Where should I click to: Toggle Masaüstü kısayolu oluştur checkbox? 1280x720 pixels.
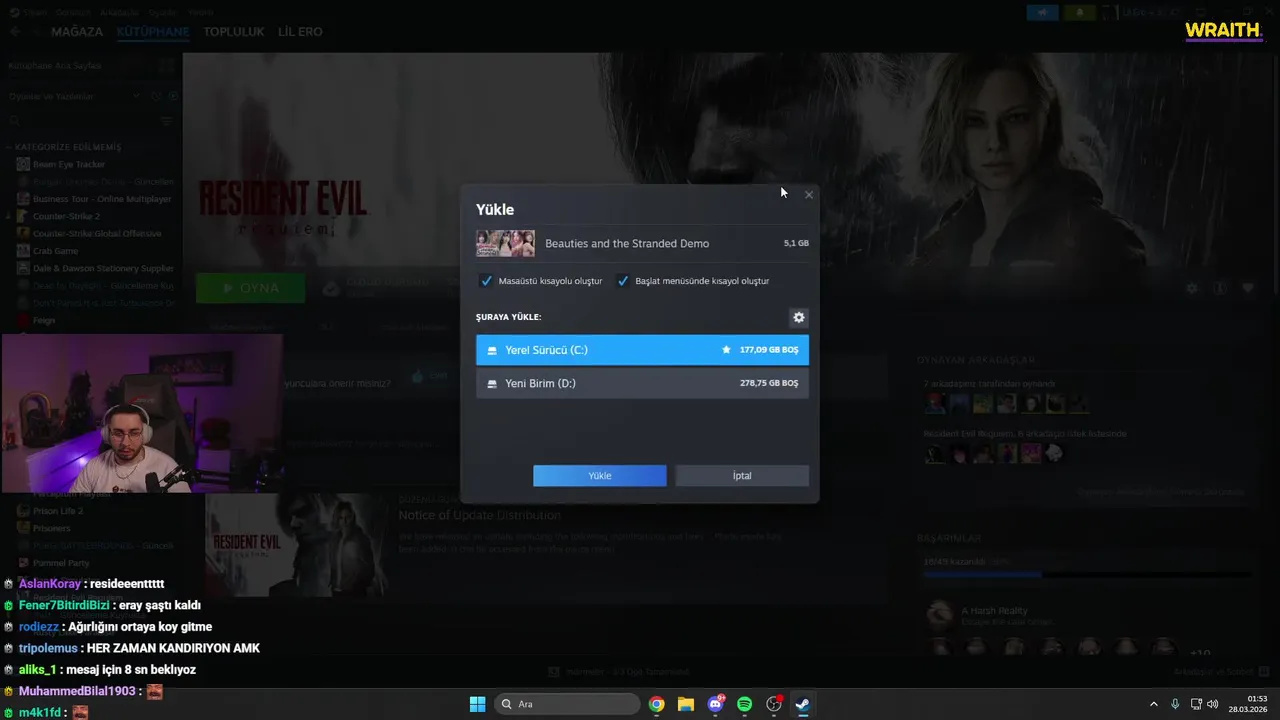pos(487,281)
